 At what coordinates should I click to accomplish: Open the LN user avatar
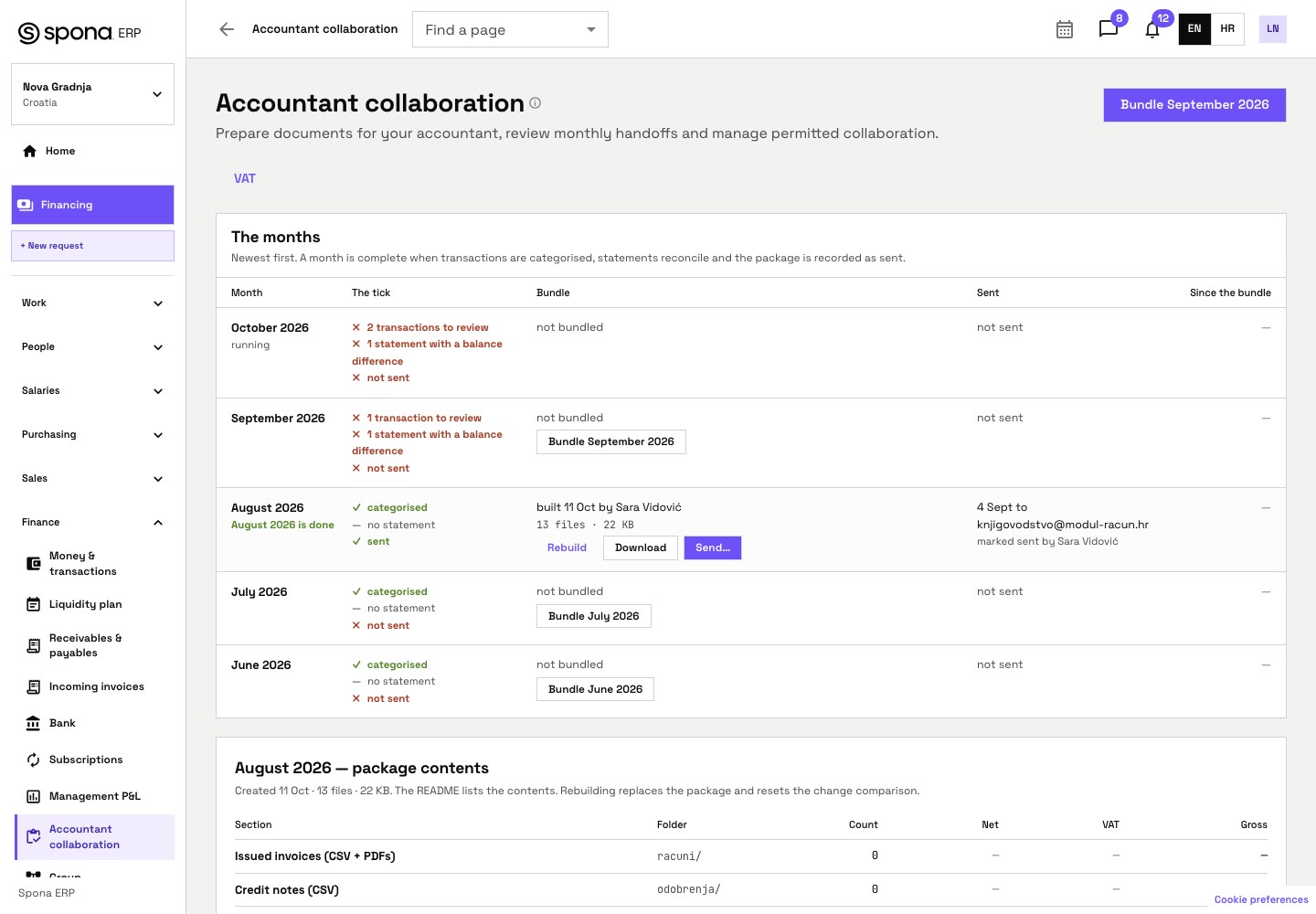(1272, 29)
